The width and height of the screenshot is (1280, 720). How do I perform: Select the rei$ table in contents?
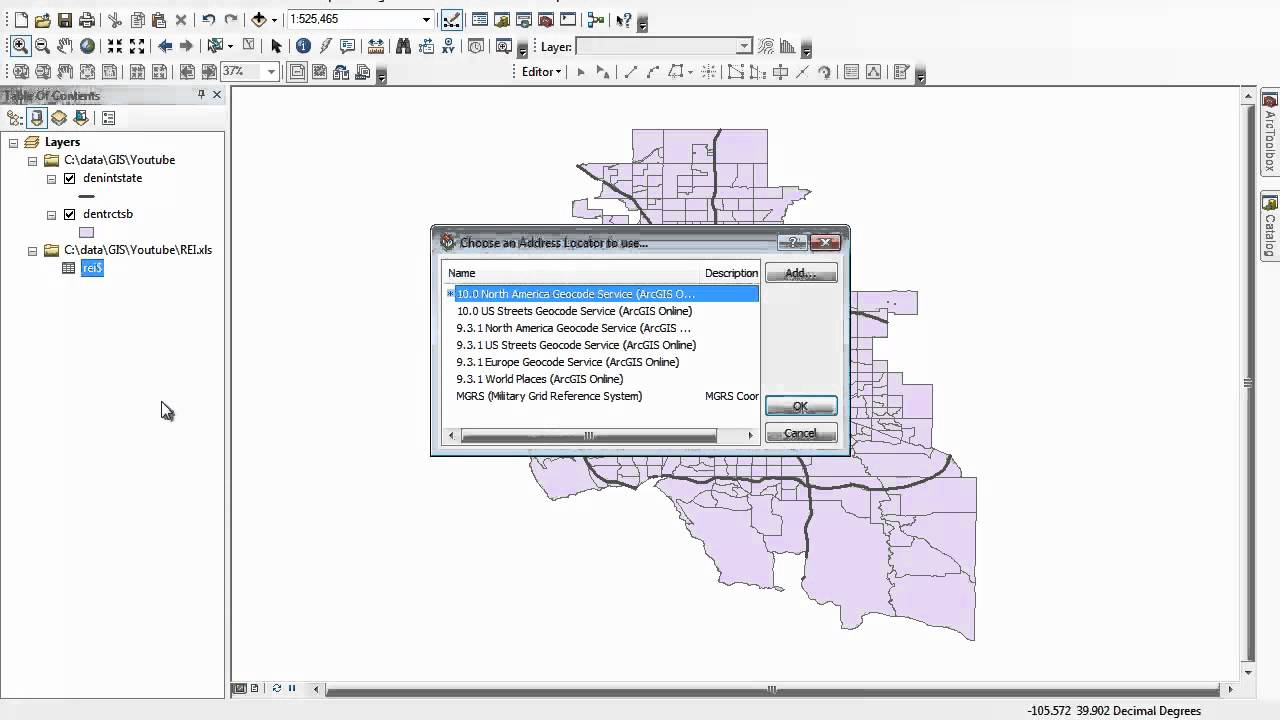(92, 268)
